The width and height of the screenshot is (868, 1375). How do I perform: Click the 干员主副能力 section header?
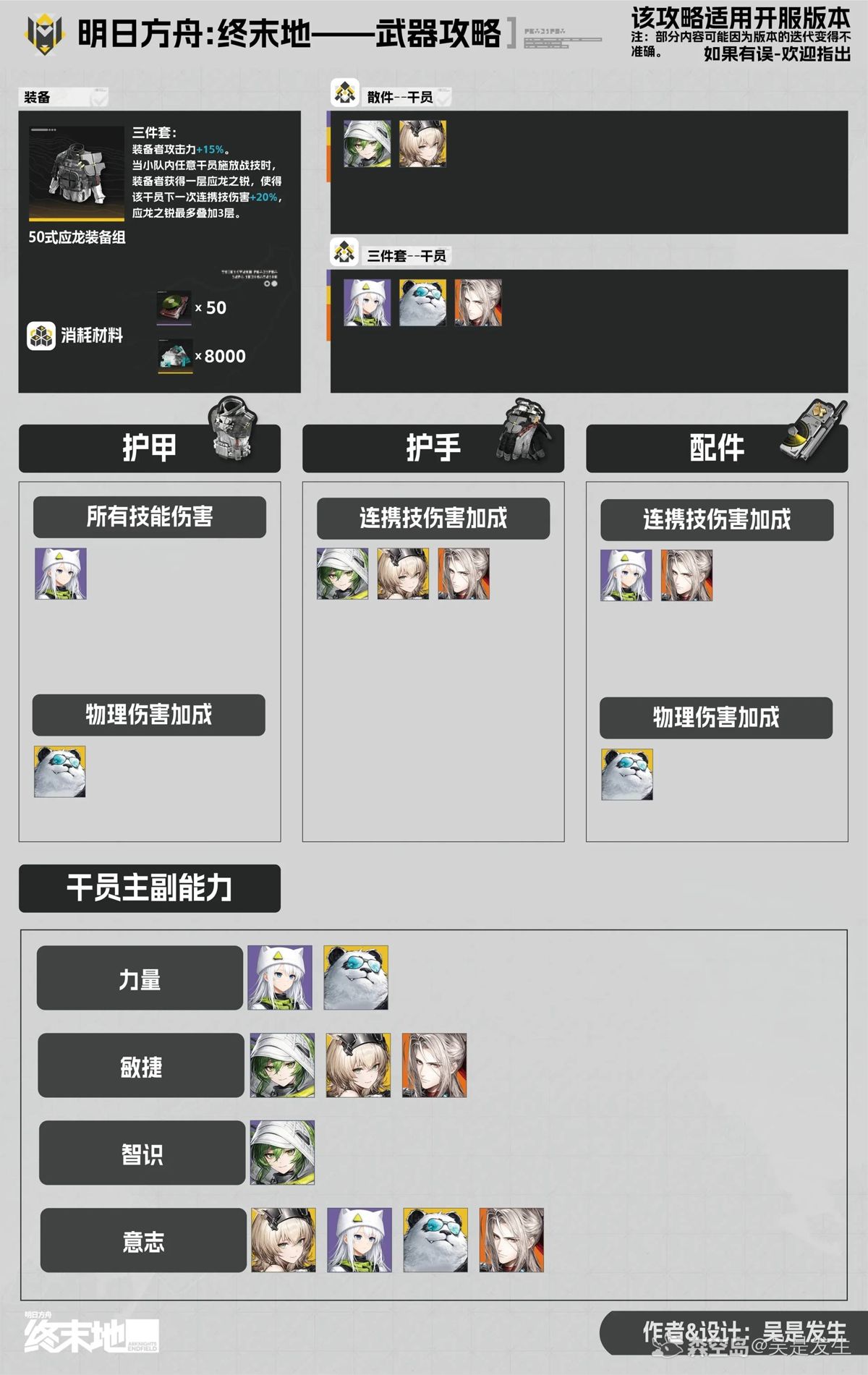pos(150,888)
